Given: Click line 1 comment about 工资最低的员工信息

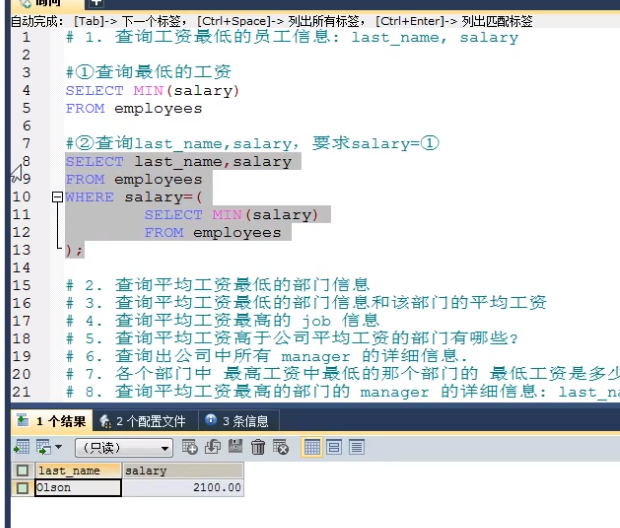Looking at the screenshot, I should pos(292,37).
